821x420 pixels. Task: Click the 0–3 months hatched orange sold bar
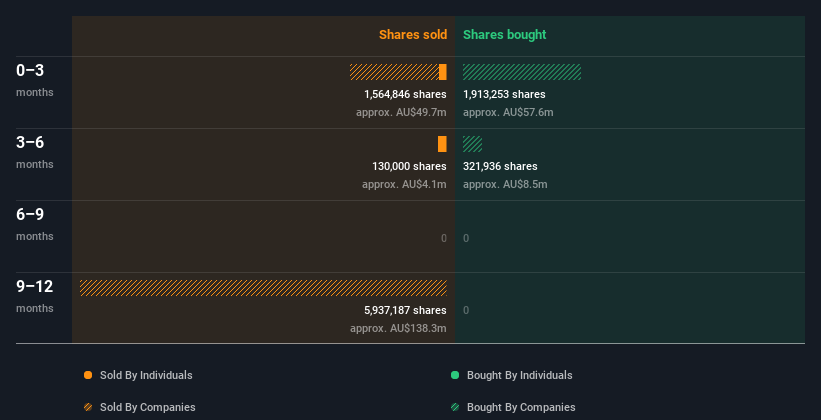(394, 72)
